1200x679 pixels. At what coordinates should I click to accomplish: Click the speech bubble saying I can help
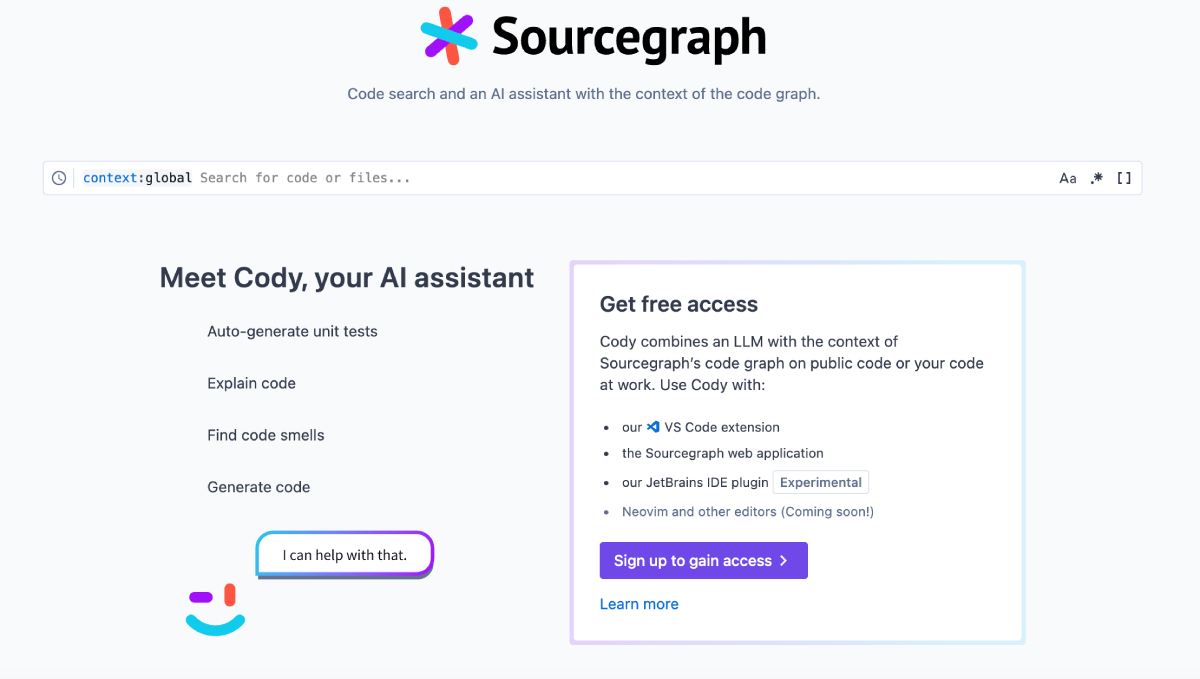click(344, 554)
